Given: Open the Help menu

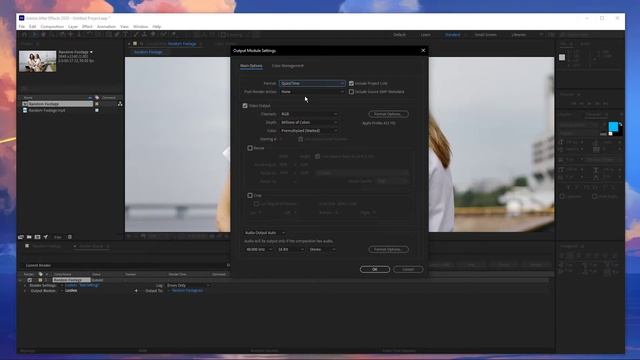Looking at the screenshot, I should [157, 27].
